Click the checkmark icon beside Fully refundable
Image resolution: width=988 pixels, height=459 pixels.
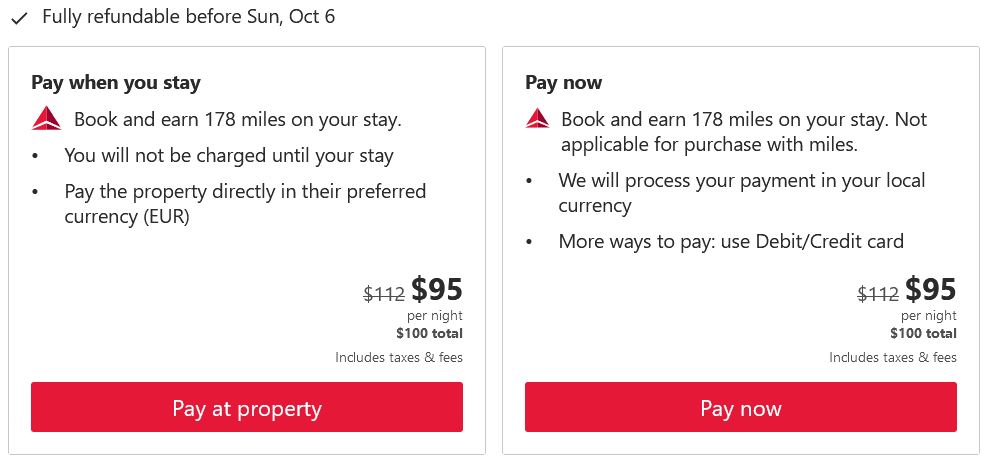(19, 19)
